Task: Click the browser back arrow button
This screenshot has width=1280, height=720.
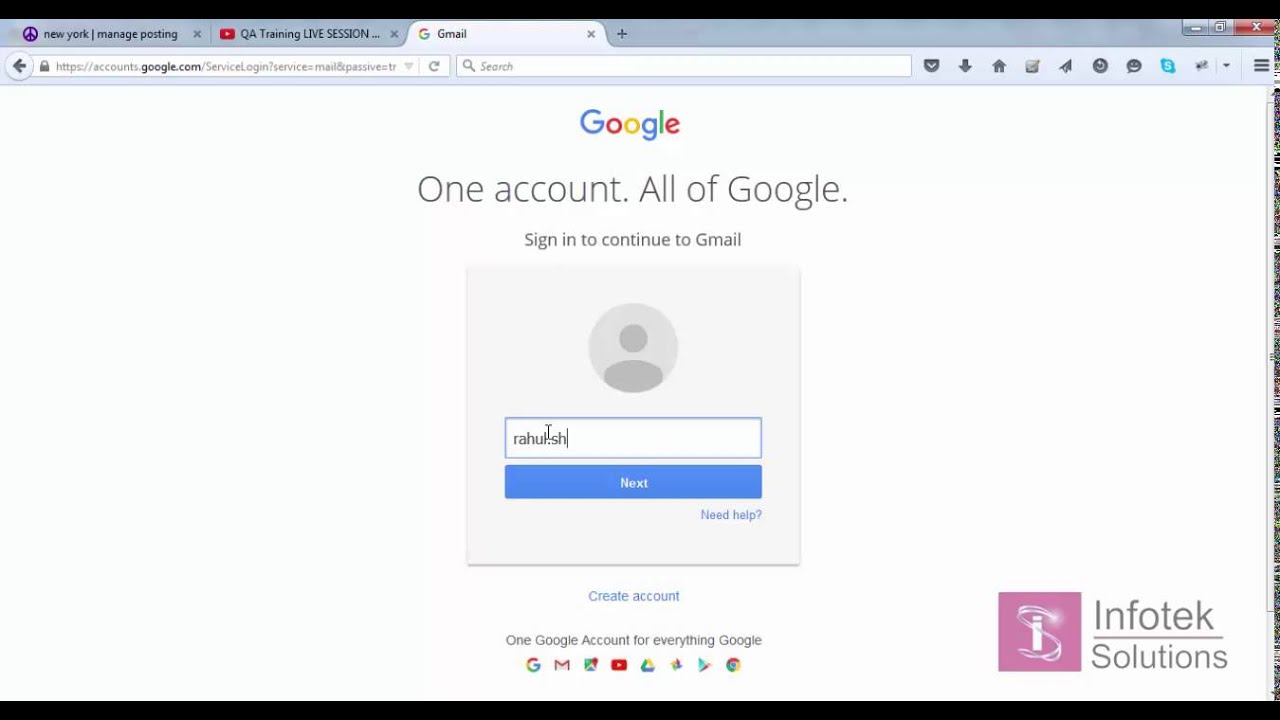Action: [19, 66]
